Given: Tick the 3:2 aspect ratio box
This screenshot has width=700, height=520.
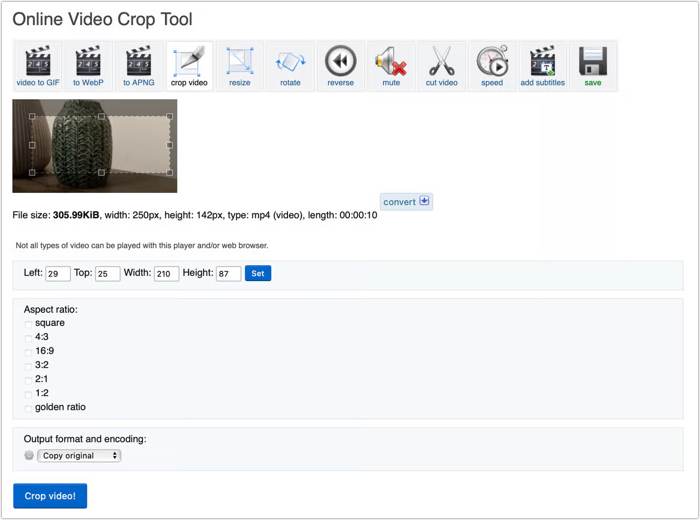Looking at the screenshot, I should 29,366.
